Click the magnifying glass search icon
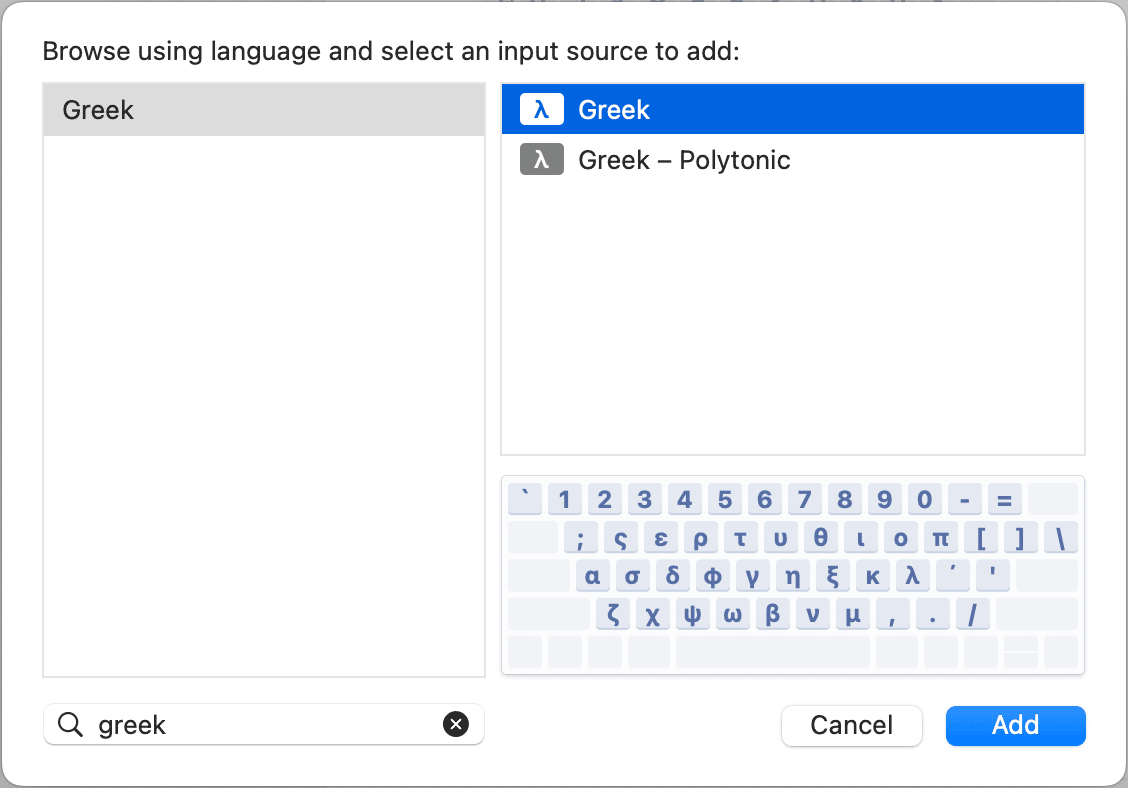The image size is (1128, 788). click(70, 725)
